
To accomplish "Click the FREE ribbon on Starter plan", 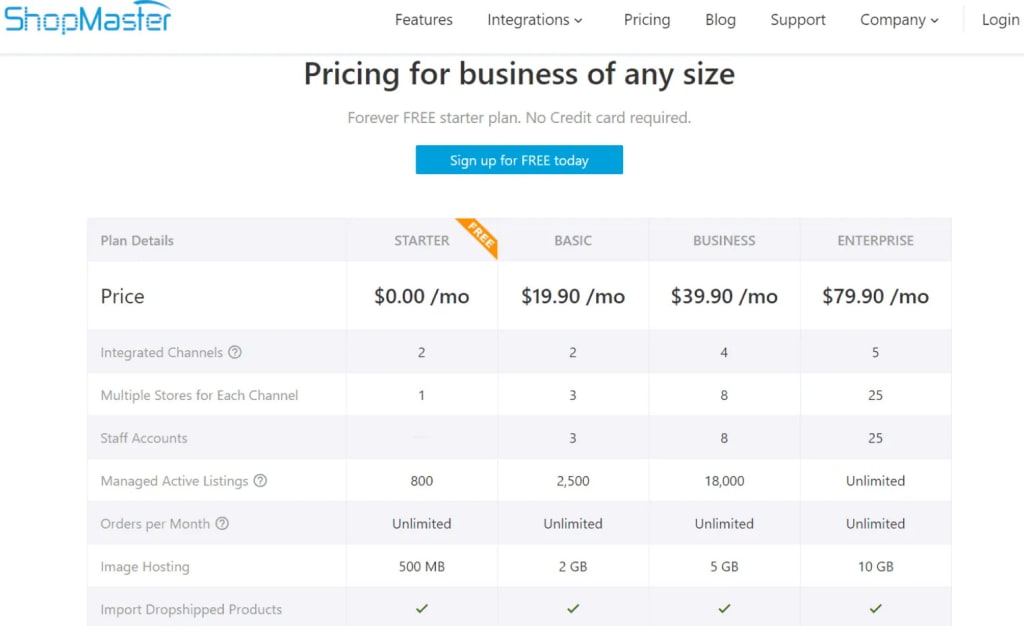I will [481, 236].
